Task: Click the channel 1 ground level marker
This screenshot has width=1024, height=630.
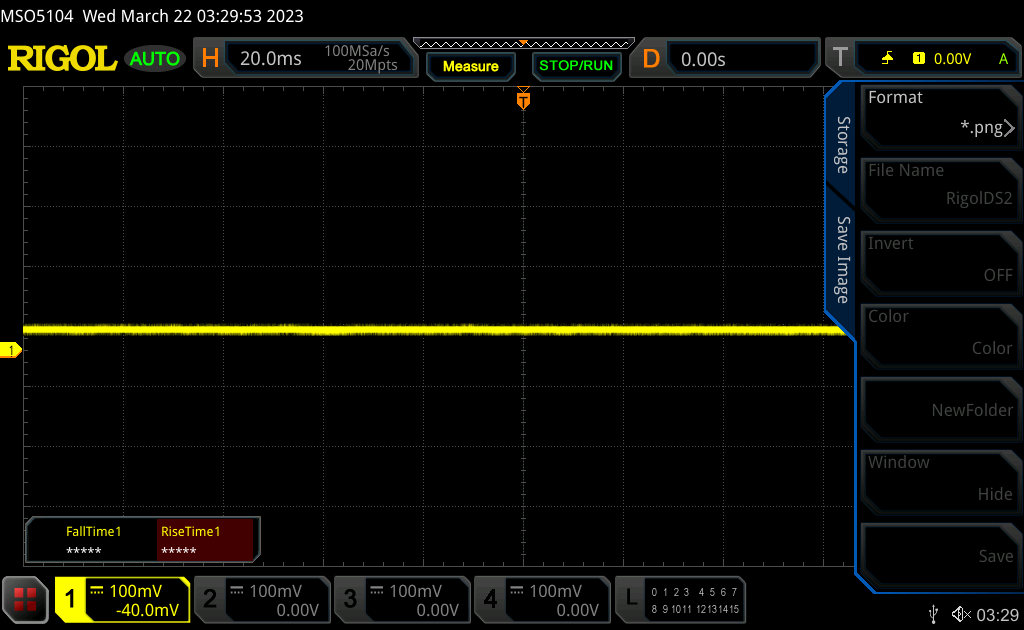Action: pos(10,351)
